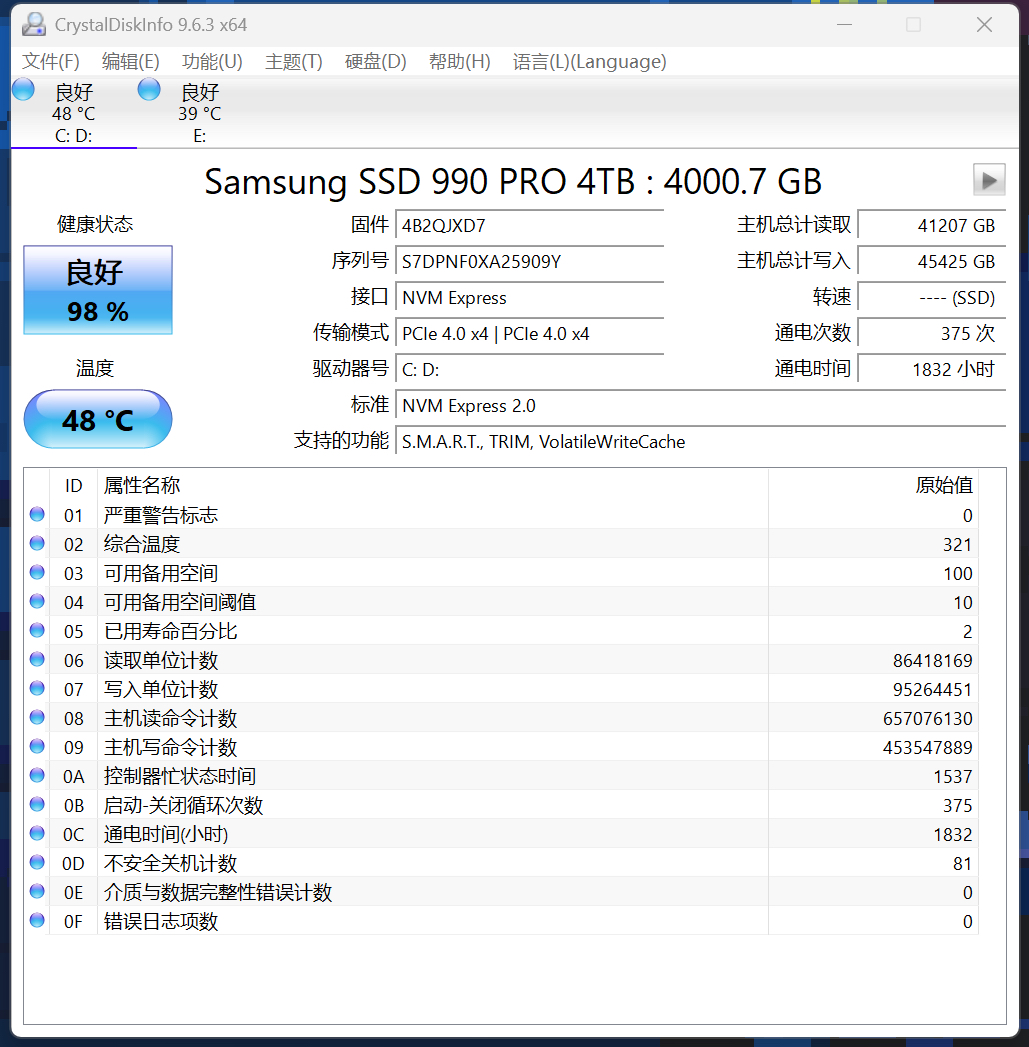Click the serial number field showing S7DPNF0XA25909Y
Image resolution: width=1029 pixels, height=1047 pixels.
tap(529, 263)
